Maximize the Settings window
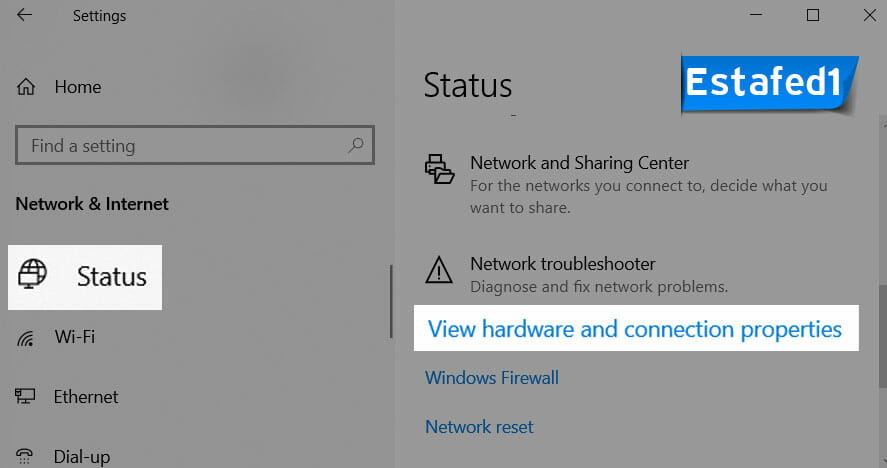 813,15
